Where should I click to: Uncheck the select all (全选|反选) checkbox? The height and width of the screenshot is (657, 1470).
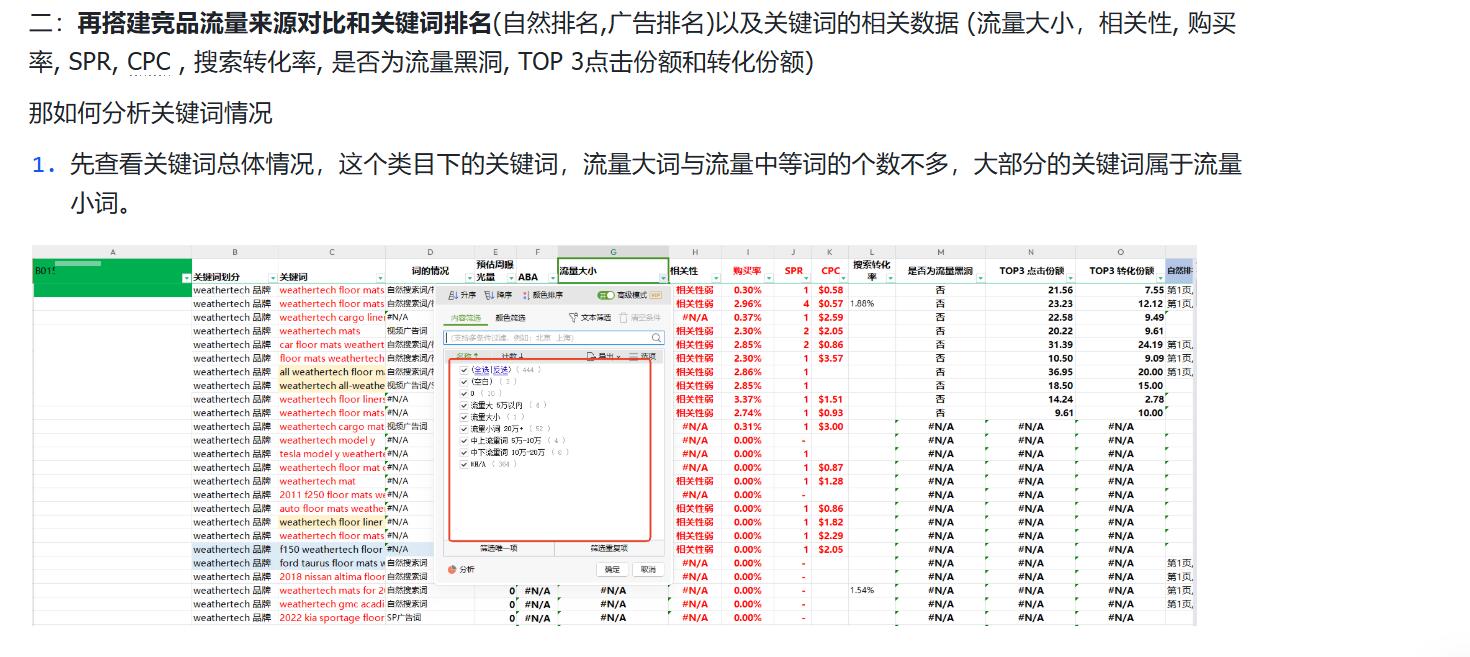(464, 370)
